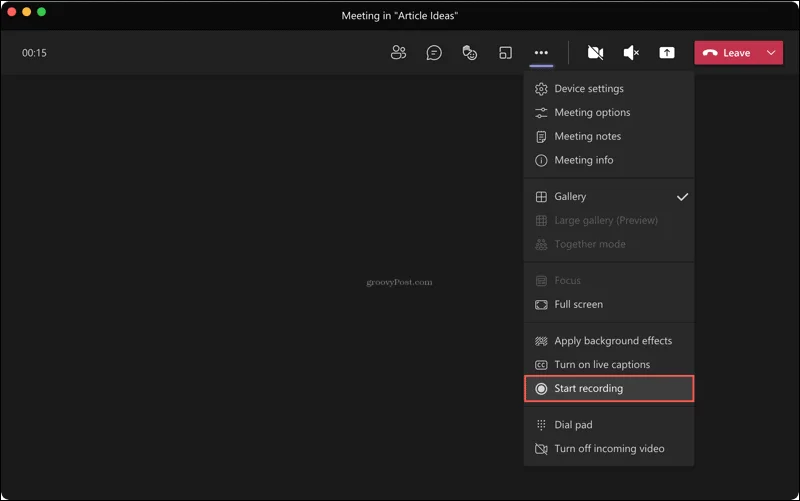This screenshot has height=501, width=800.
Task: Turn on live captions
Action: point(609,365)
